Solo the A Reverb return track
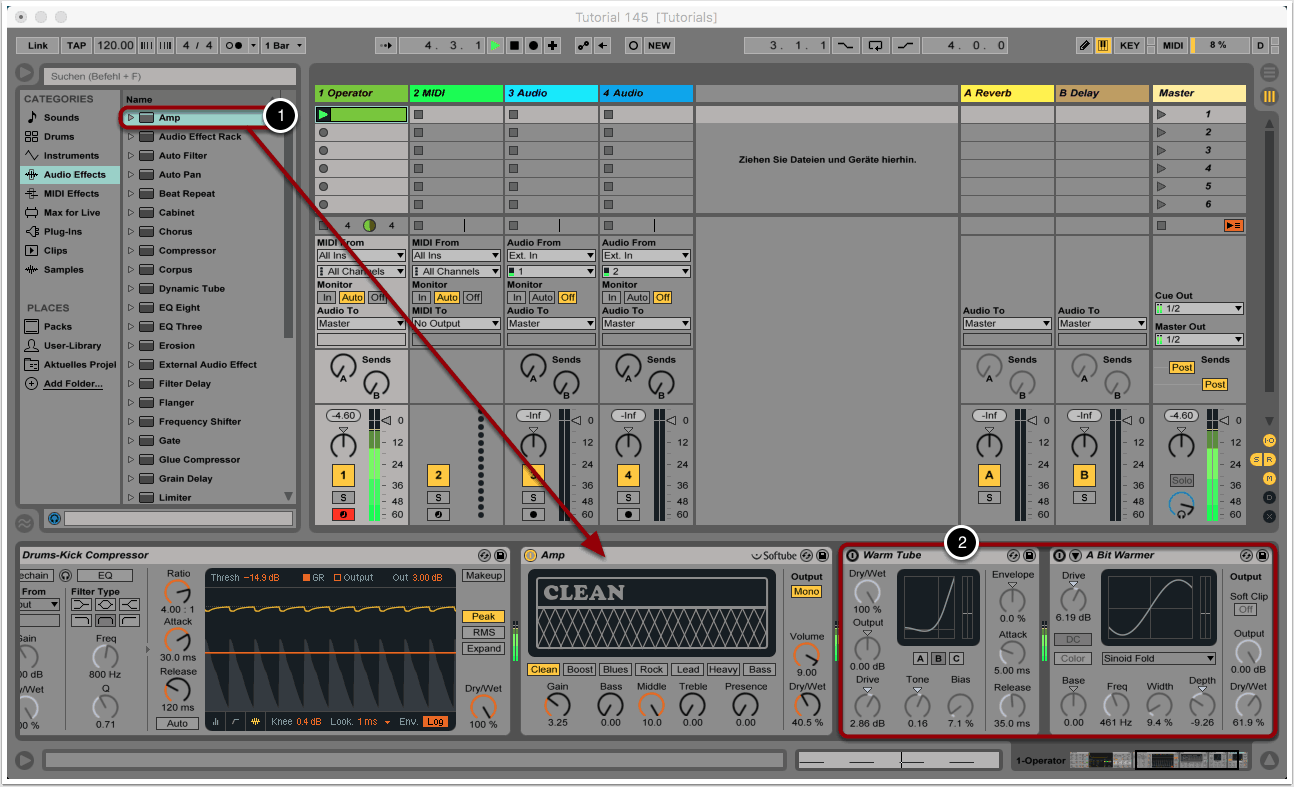Screen dimensions: 1294x787 989,497
